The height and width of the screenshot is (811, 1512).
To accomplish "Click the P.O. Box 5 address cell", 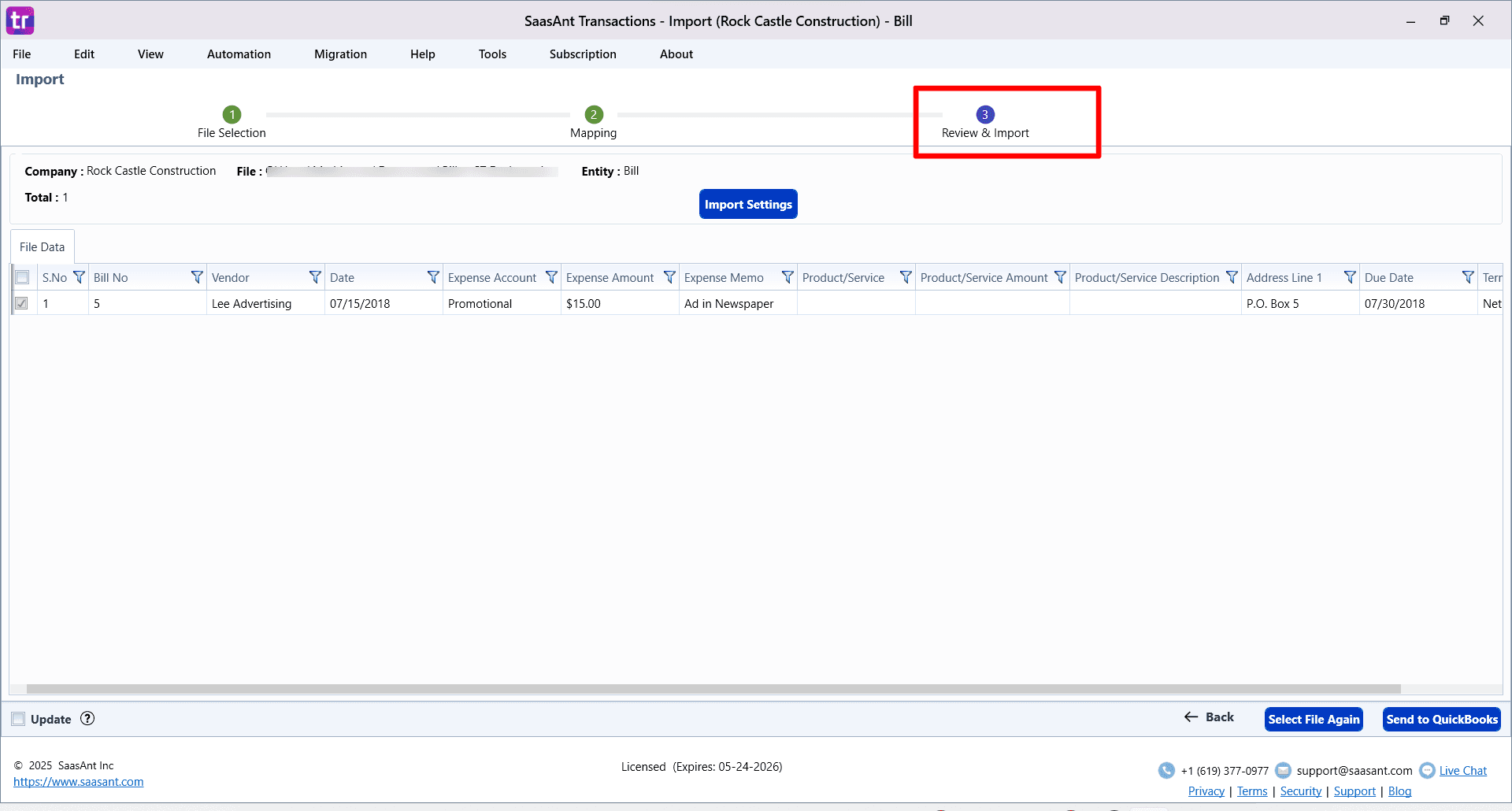I will pos(1300,303).
